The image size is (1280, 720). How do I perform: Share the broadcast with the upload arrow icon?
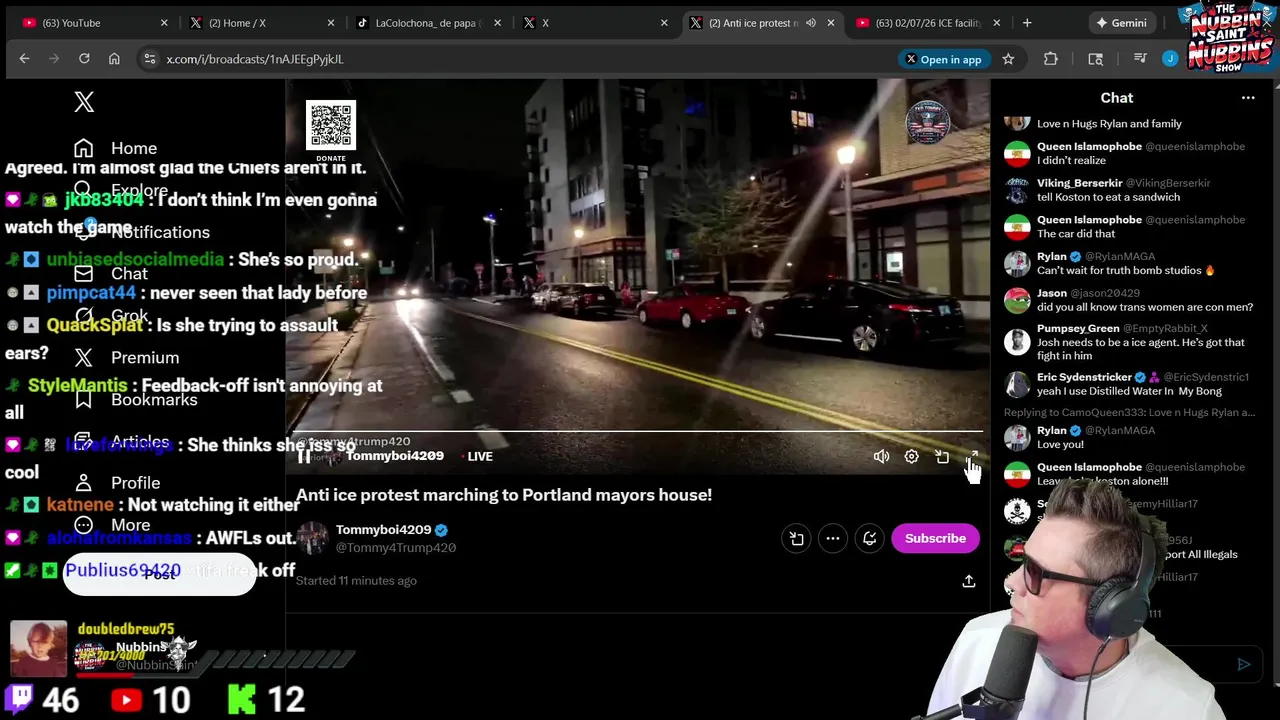(968, 581)
